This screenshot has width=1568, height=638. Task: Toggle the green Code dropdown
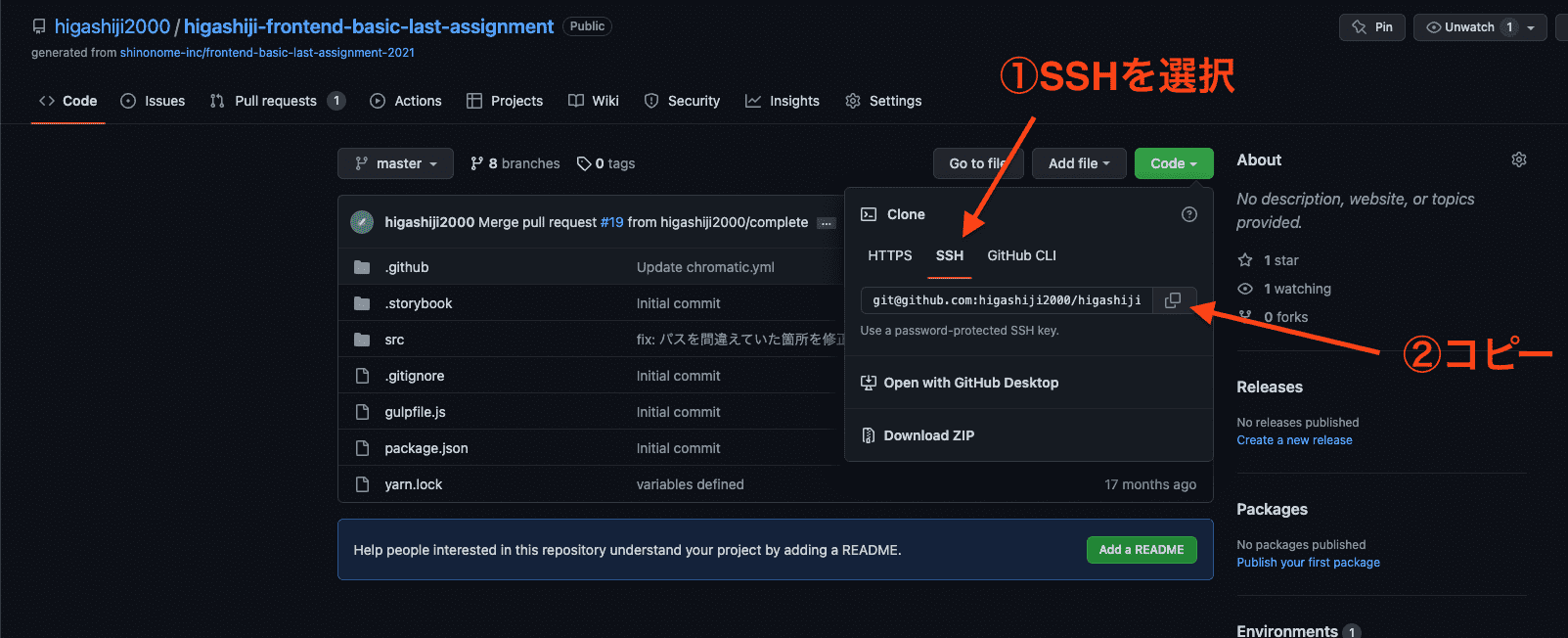[1174, 163]
